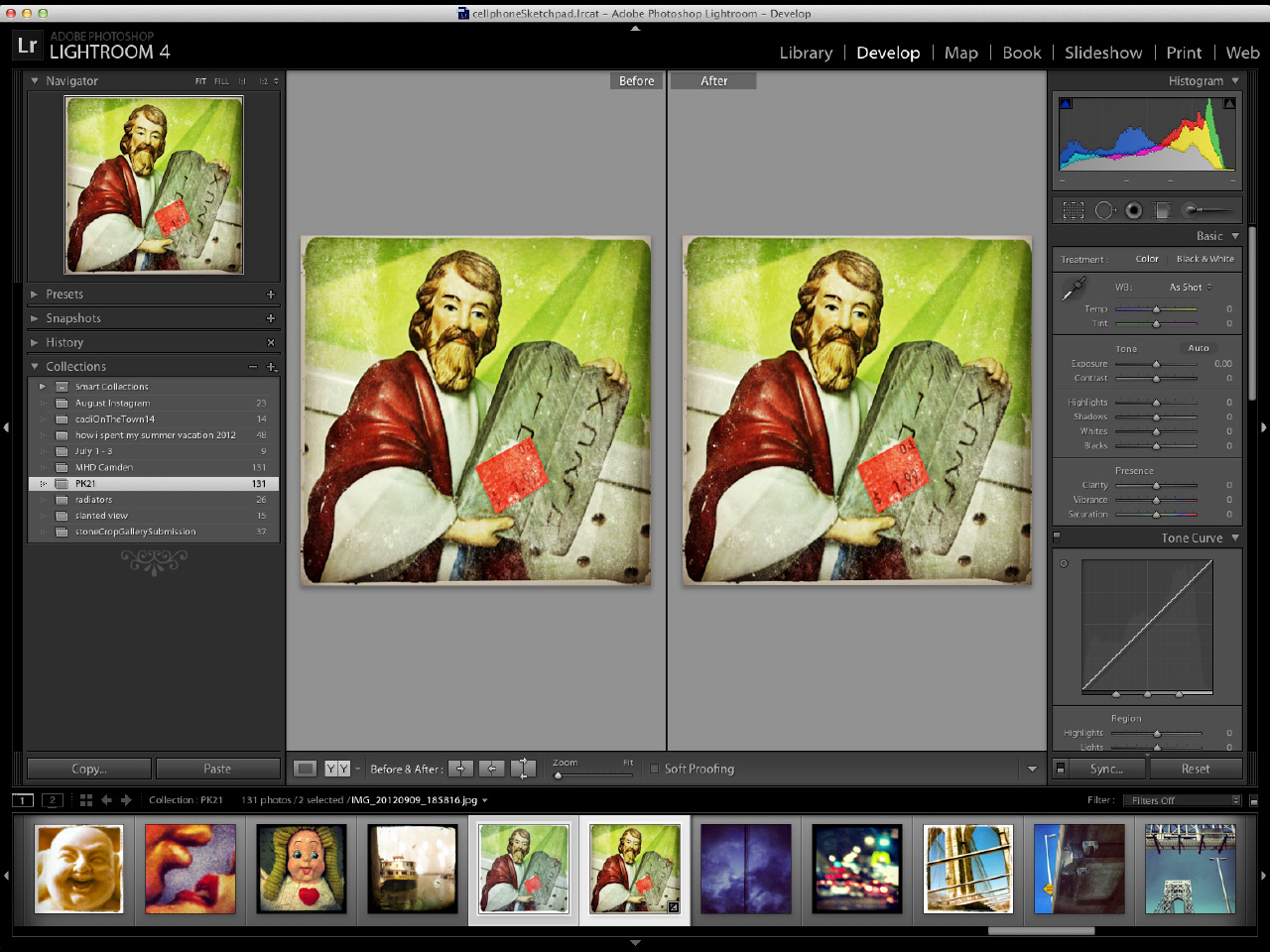Select the Crop Overlay tool
Image resolution: width=1270 pixels, height=952 pixels.
click(x=1074, y=210)
